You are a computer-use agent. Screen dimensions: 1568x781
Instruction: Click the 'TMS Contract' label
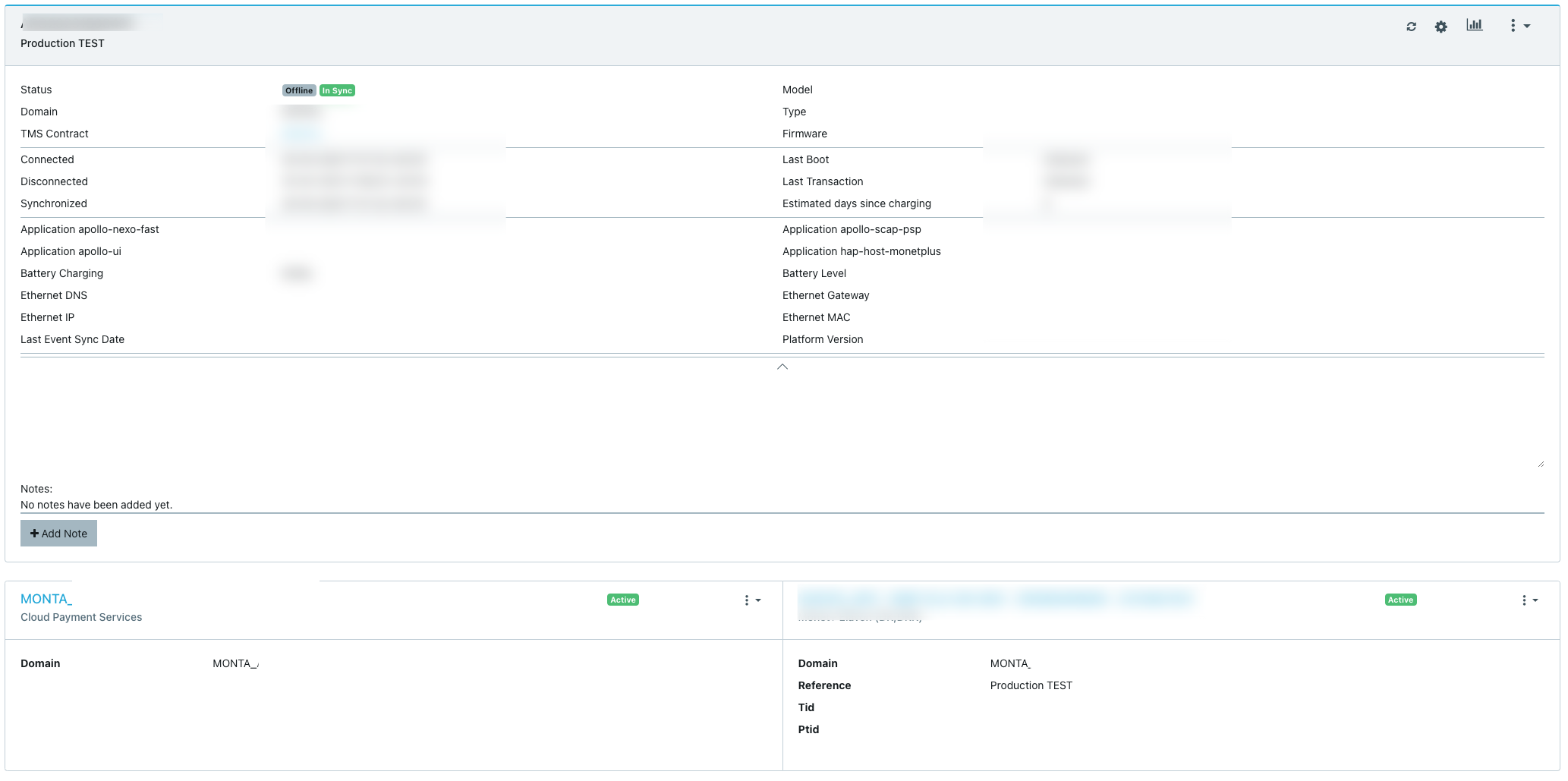click(55, 134)
